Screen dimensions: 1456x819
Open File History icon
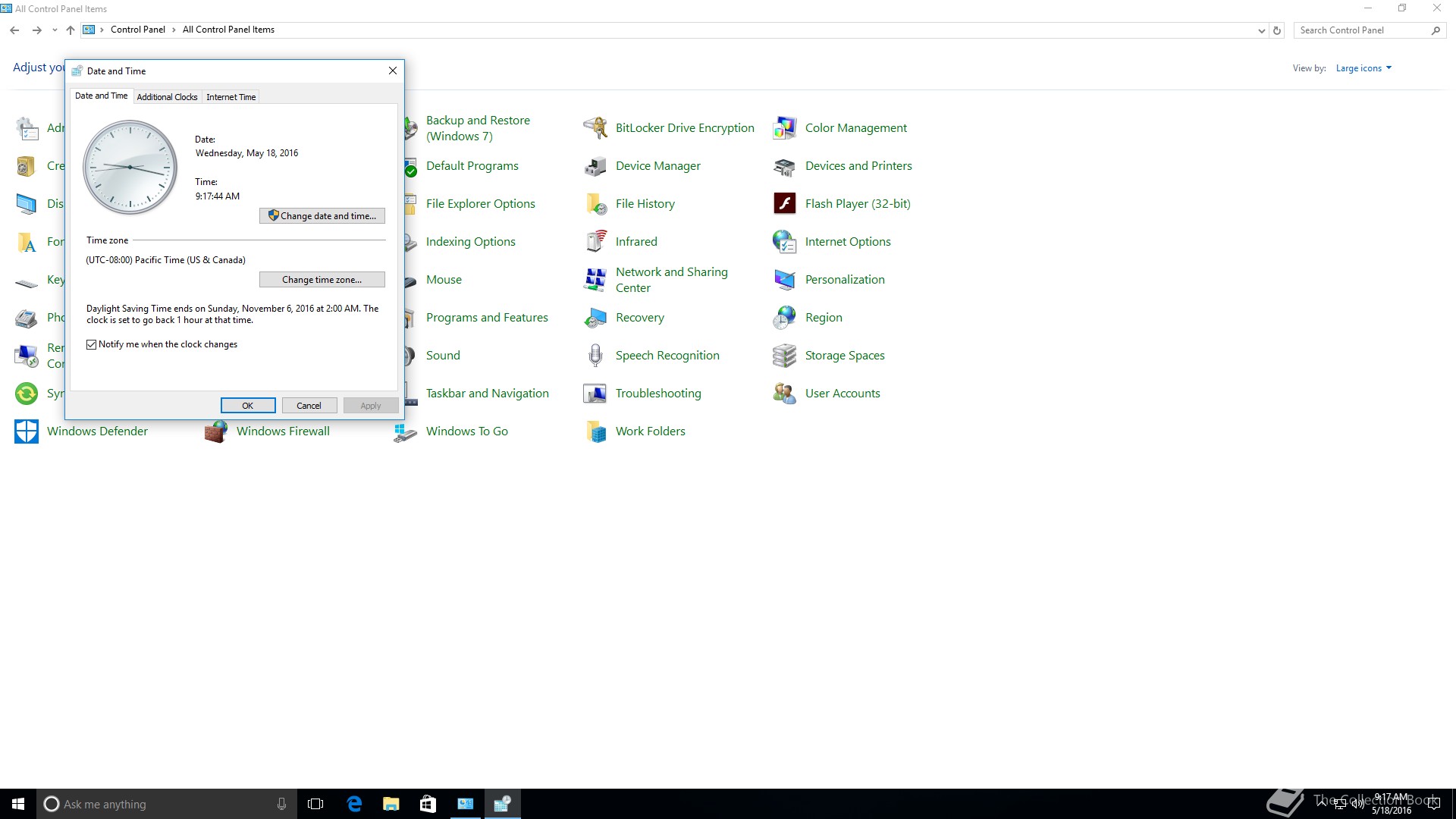click(x=595, y=204)
